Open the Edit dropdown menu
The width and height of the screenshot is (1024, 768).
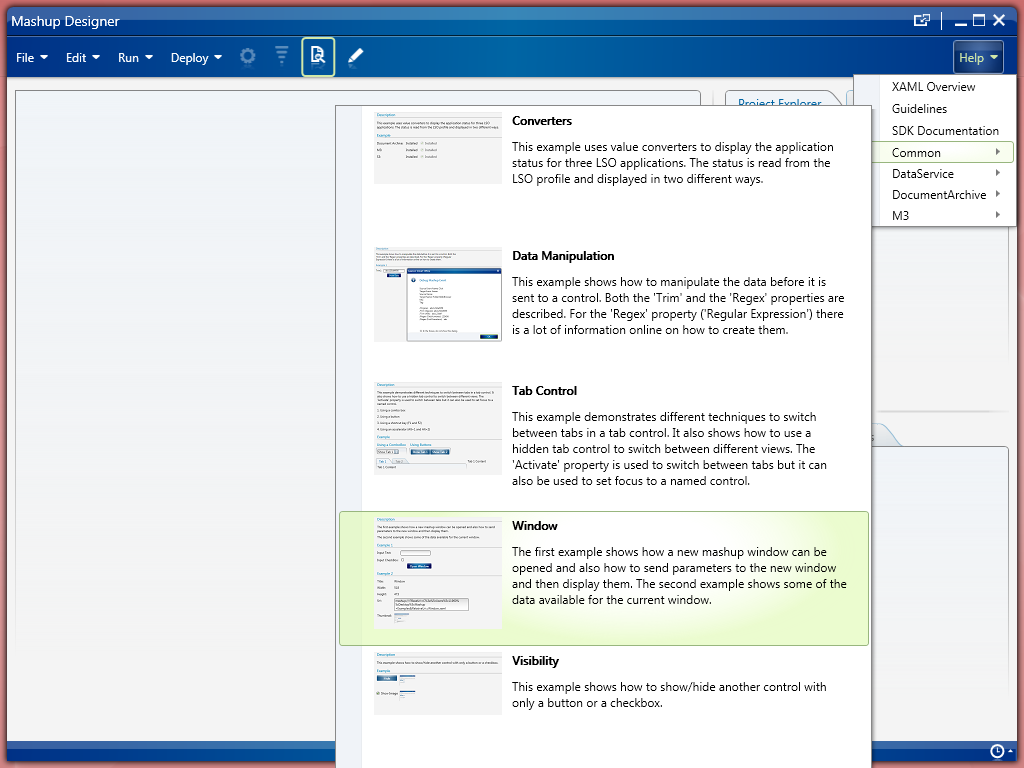click(83, 58)
